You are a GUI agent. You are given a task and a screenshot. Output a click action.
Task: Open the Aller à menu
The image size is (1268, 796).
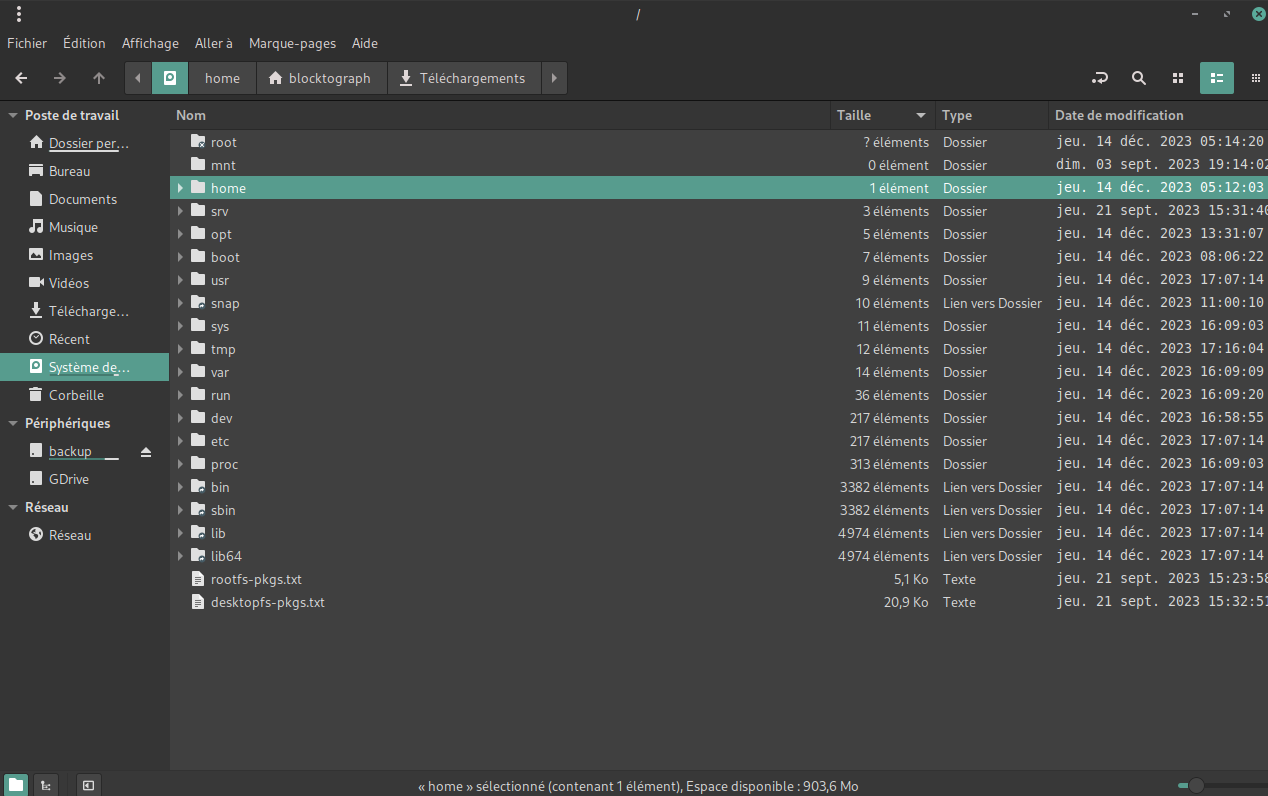[214, 43]
